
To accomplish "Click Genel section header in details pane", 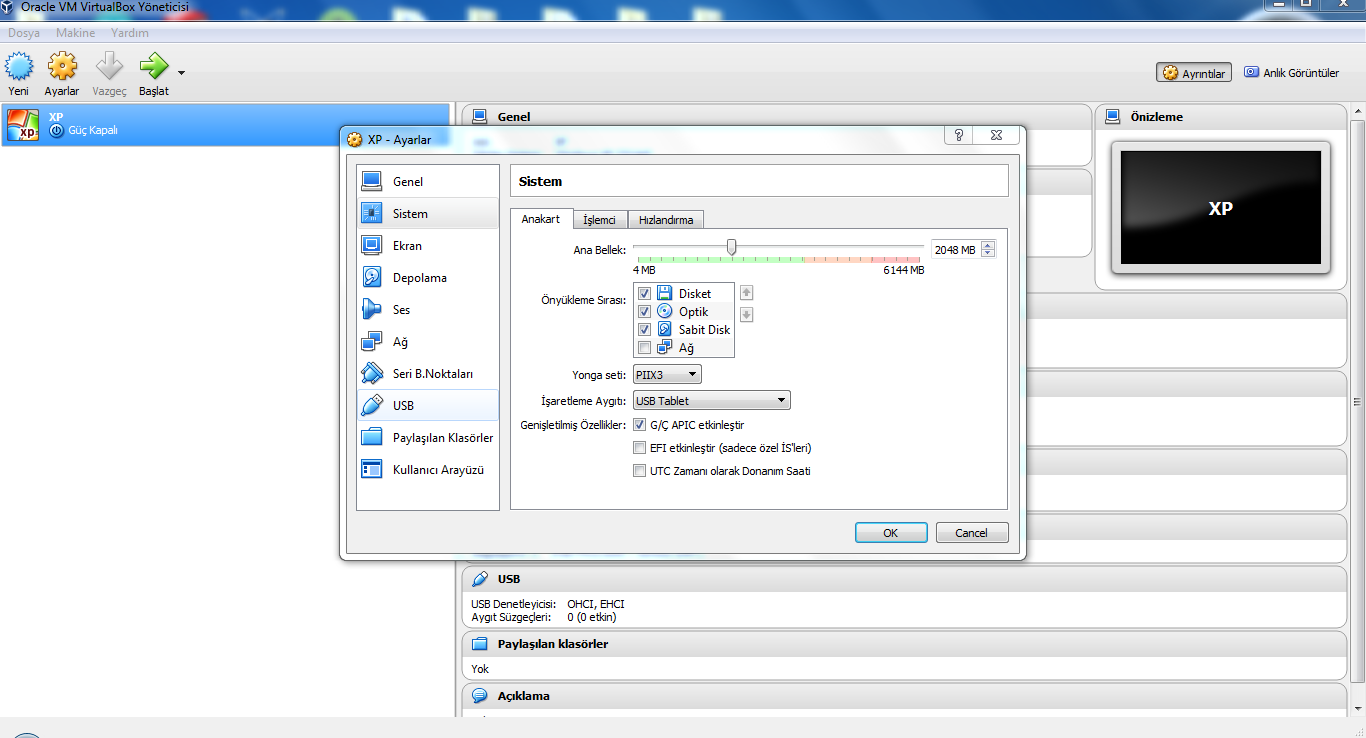I will tap(776, 117).
